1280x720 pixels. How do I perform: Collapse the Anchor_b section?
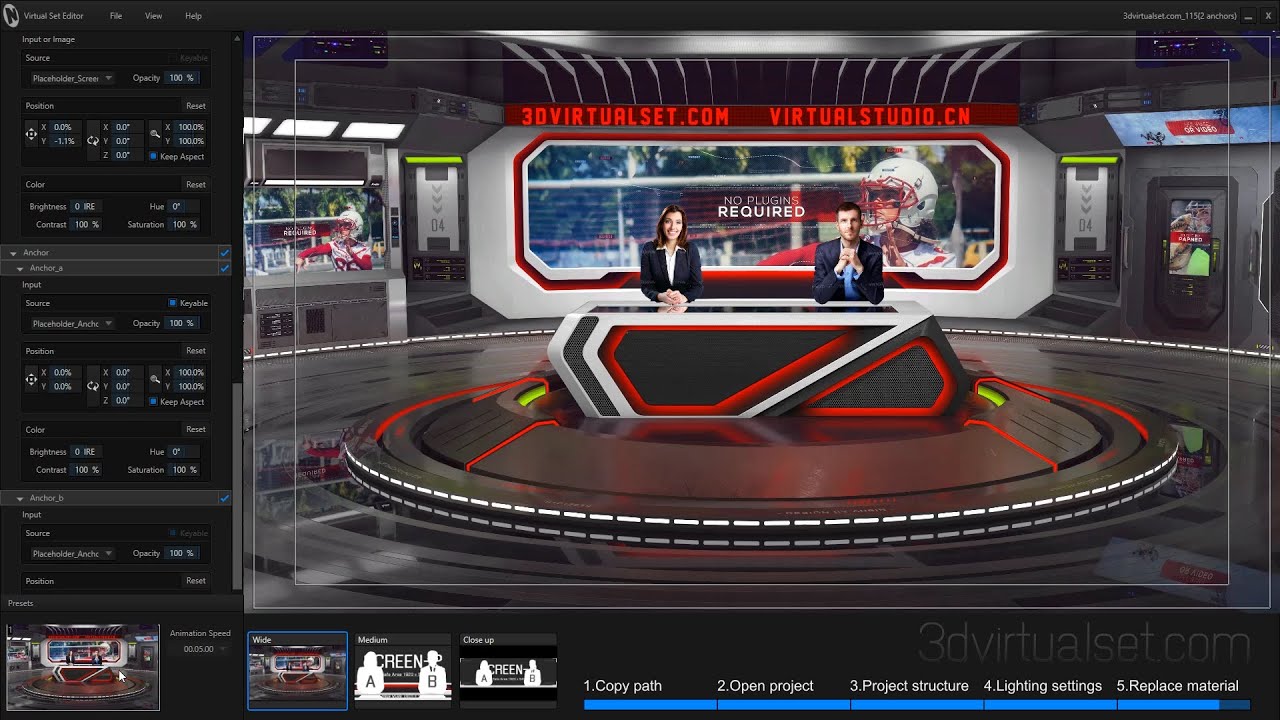click(x=20, y=498)
